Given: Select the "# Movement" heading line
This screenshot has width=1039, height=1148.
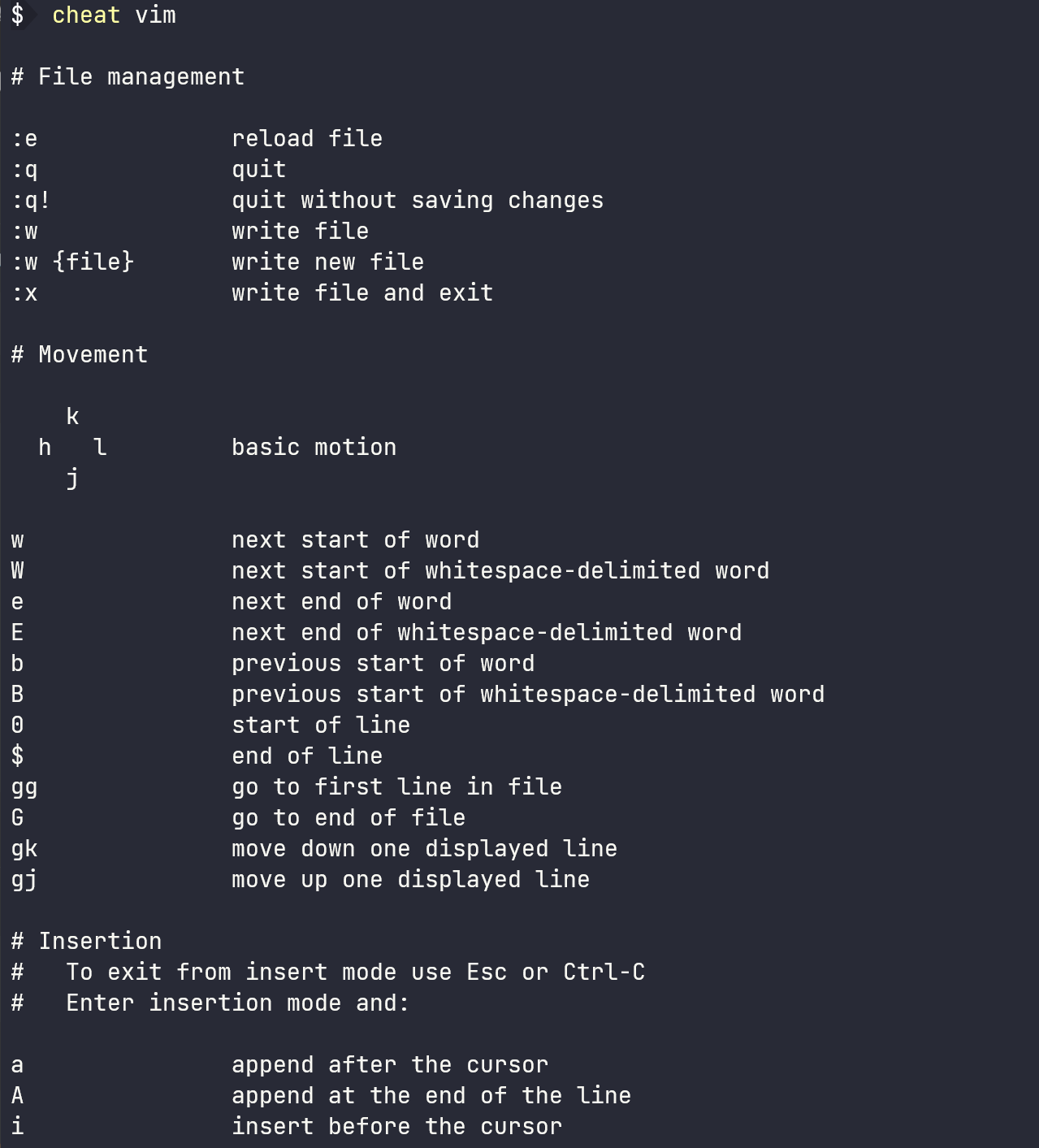Looking at the screenshot, I should click(x=80, y=355).
